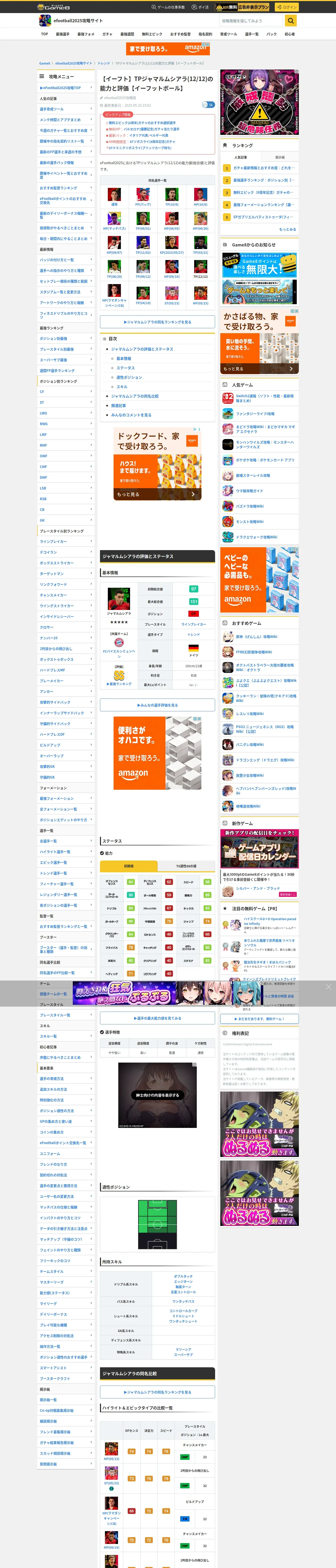Open the TP(11/02) player card
This screenshot has height=1568, width=336.
click(143, 242)
